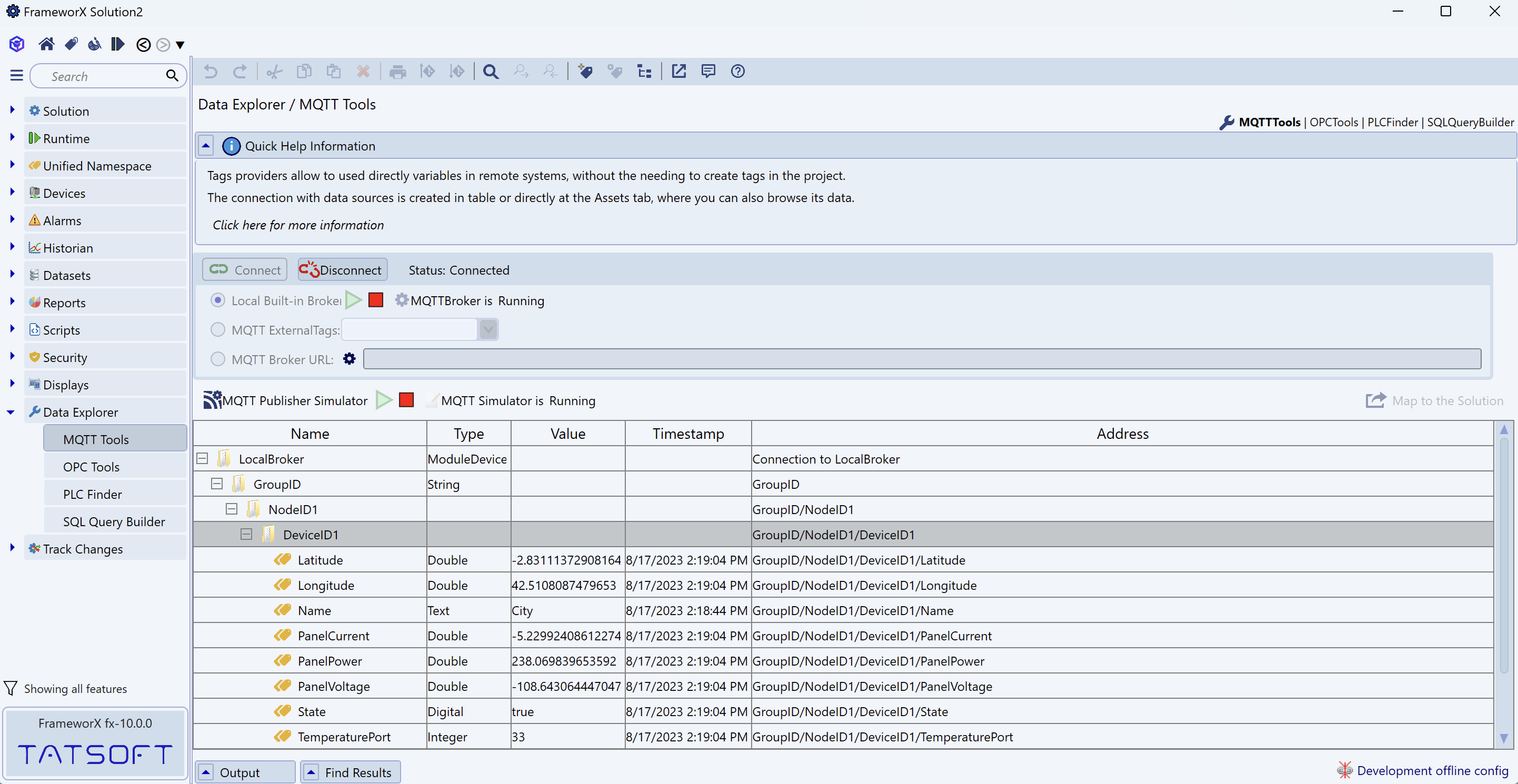Open the navigation history dropdown arrow
Image resolution: width=1518 pixels, height=784 pixels.
pyautogui.click(x=181, y=45)
